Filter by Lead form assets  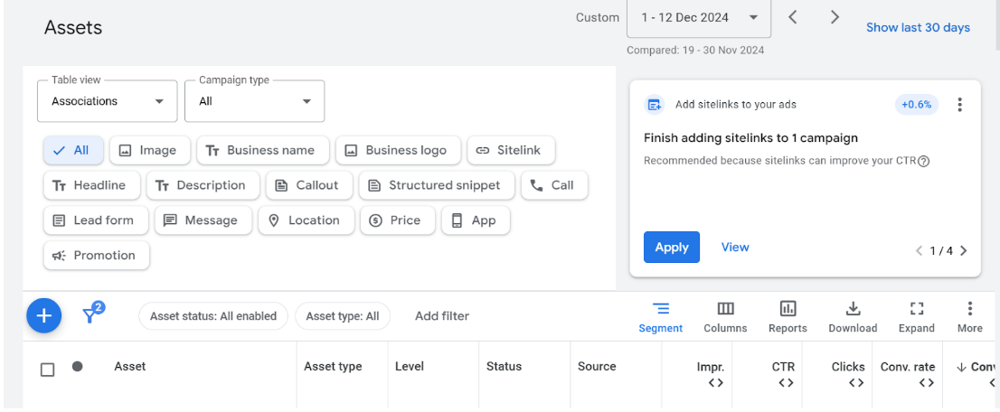click(x=96, y=221)
